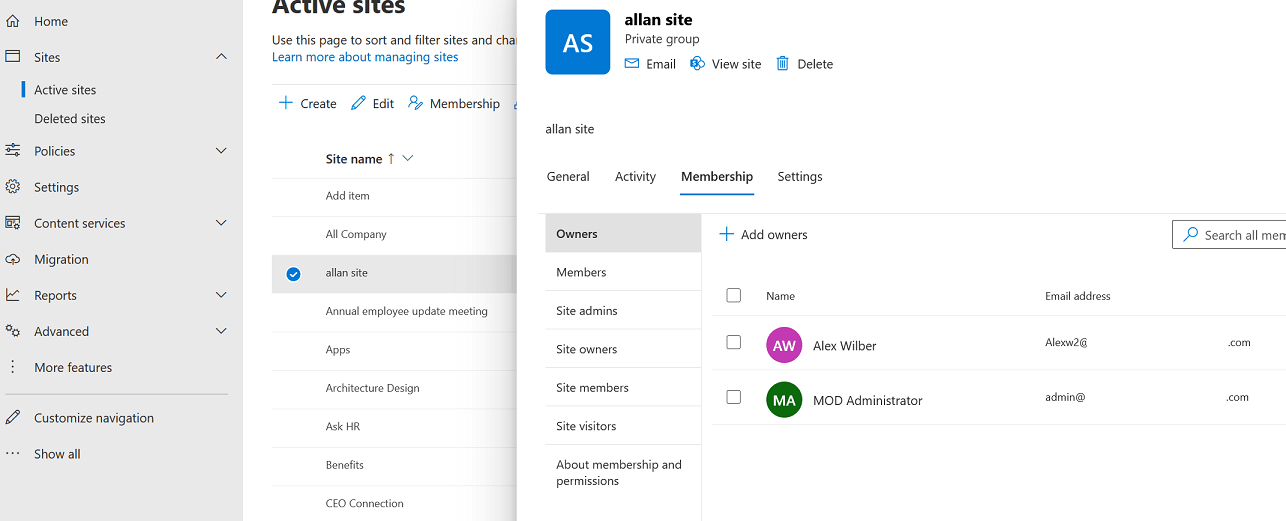The width and height of the screenshot is (1286, 521).
Task: Click the Email envelope icon
Action: coord(632,64)
